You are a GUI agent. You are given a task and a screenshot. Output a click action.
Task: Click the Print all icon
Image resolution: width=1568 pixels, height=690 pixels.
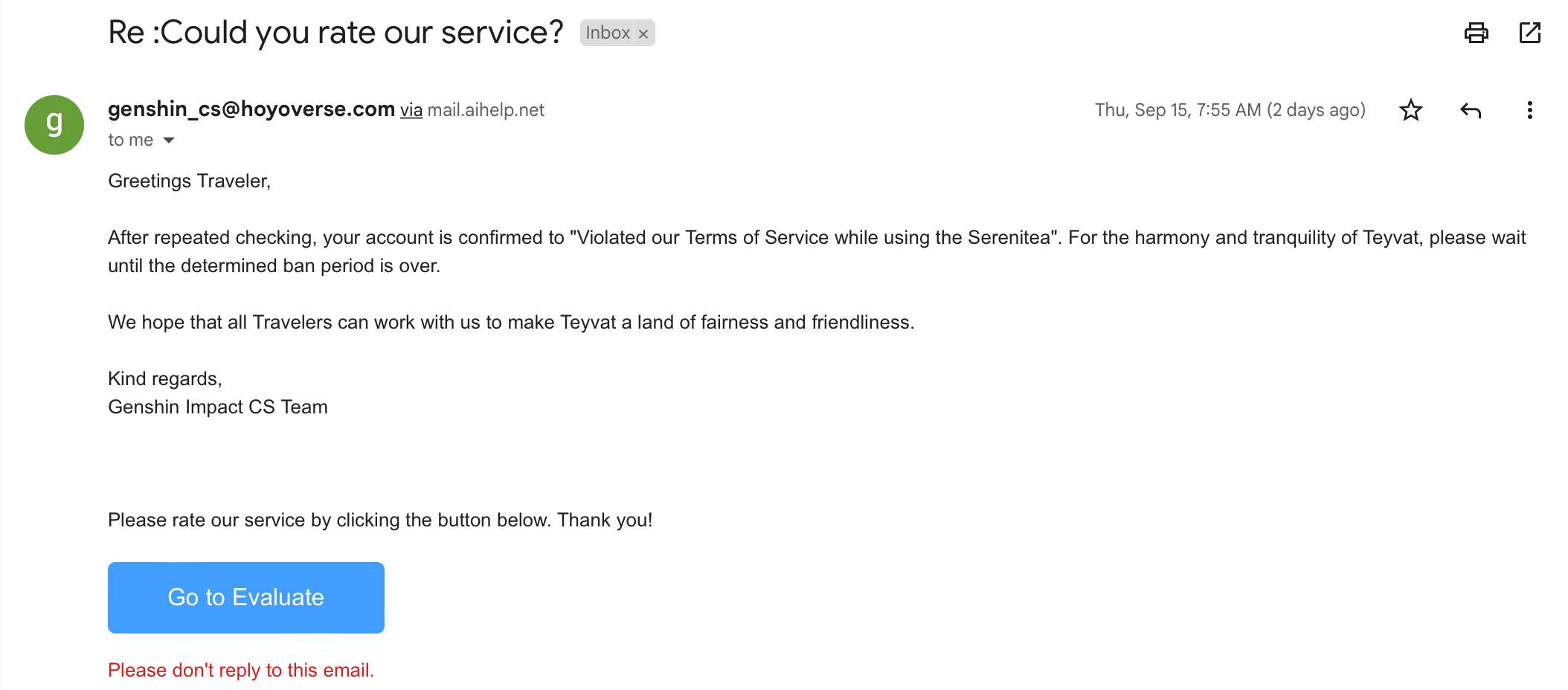coord(1476,33)
